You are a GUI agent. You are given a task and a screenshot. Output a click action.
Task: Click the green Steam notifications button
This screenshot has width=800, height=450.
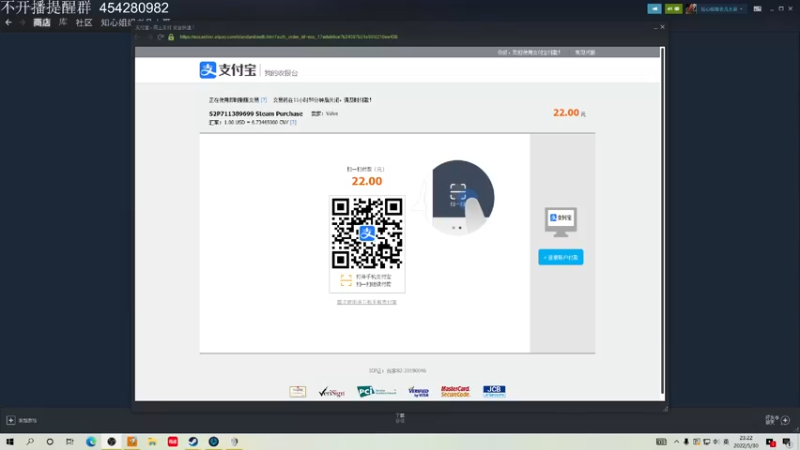673,9
